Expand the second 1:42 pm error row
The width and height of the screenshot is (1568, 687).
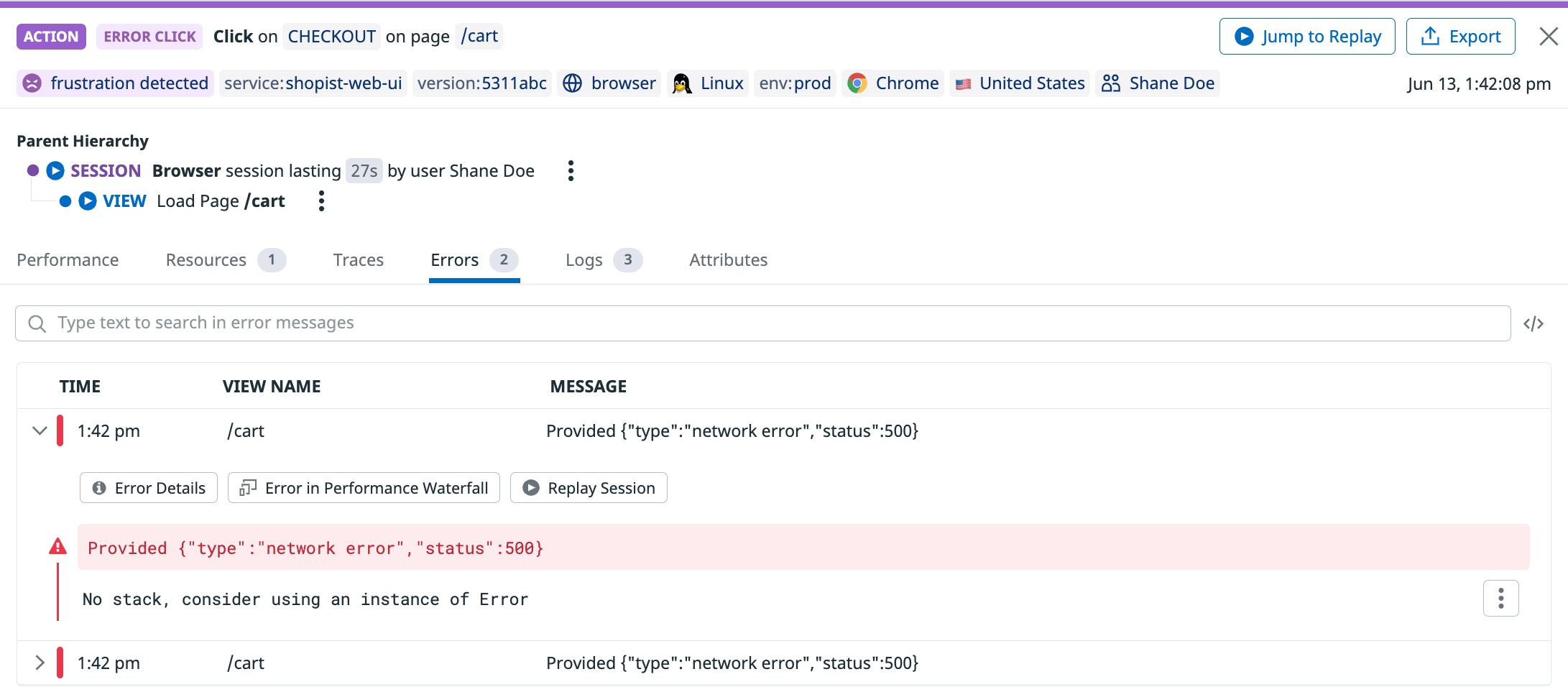40,663
